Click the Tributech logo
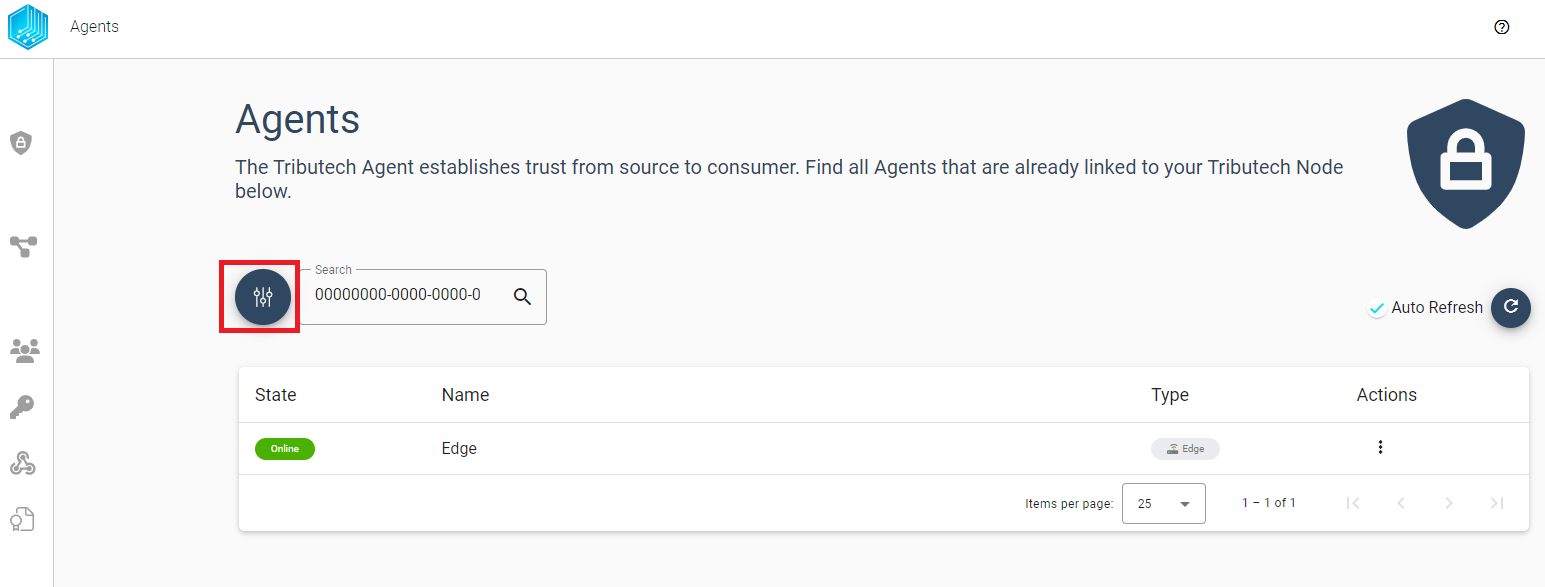The height and width of the screenshot is (587, 1545). click(28, 27)
